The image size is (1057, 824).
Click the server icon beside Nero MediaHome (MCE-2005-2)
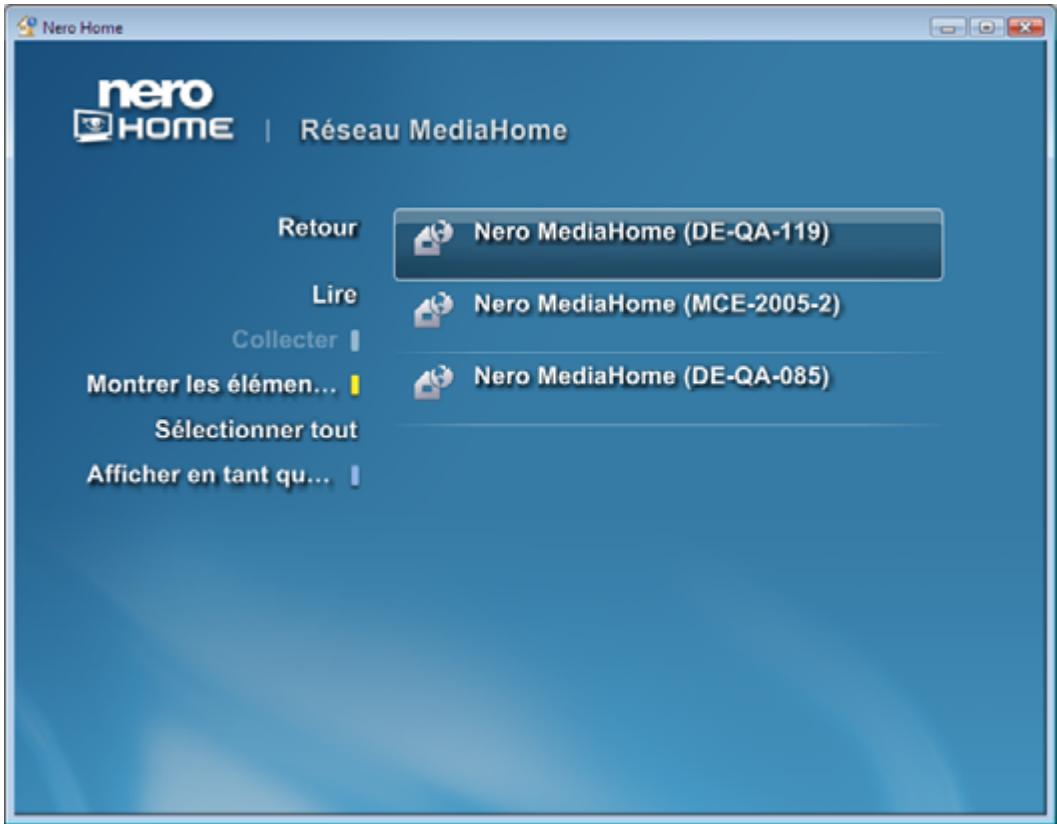tap(433, 310)
